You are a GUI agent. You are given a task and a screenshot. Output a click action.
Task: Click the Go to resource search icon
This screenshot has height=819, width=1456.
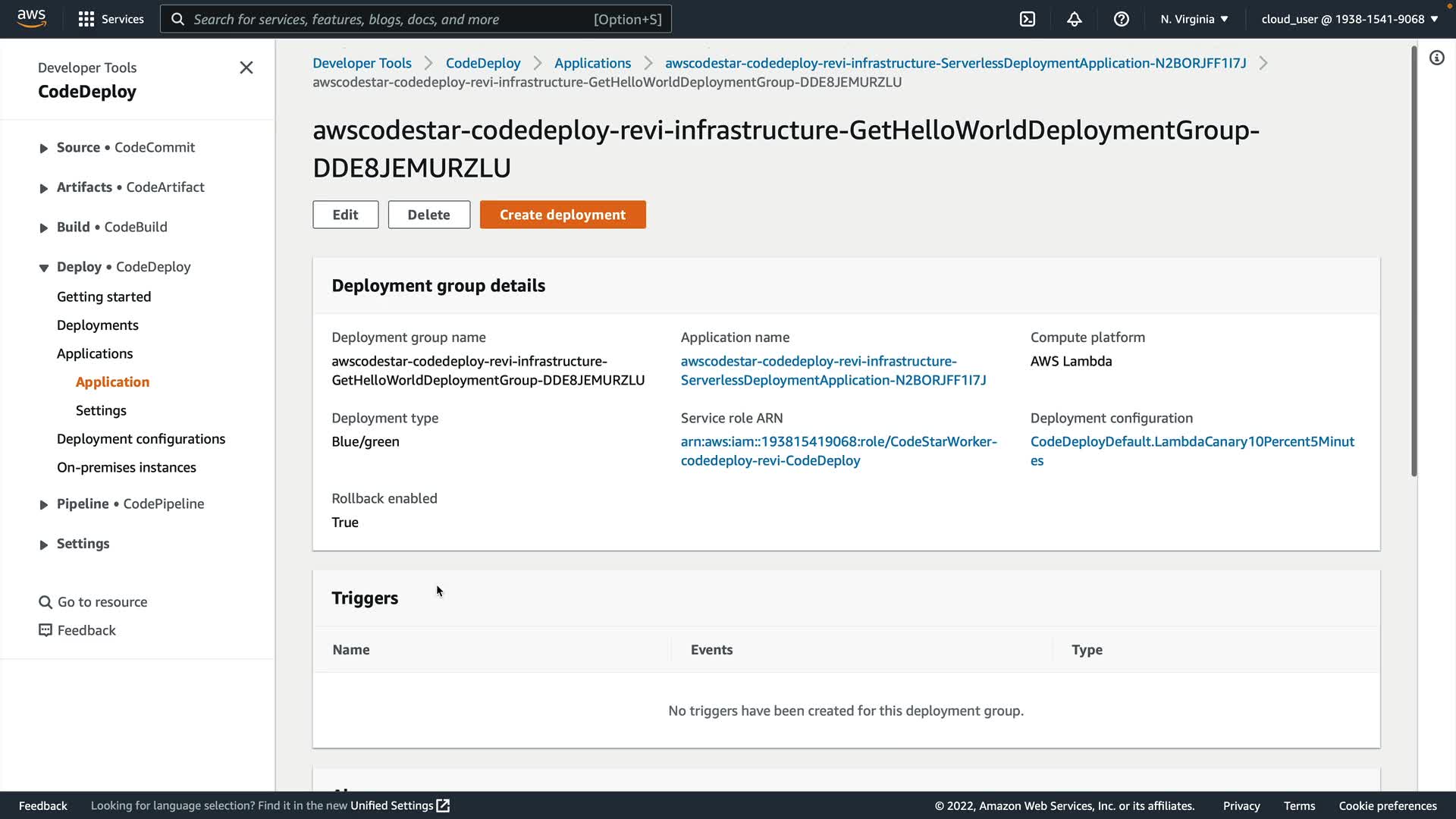45,602
